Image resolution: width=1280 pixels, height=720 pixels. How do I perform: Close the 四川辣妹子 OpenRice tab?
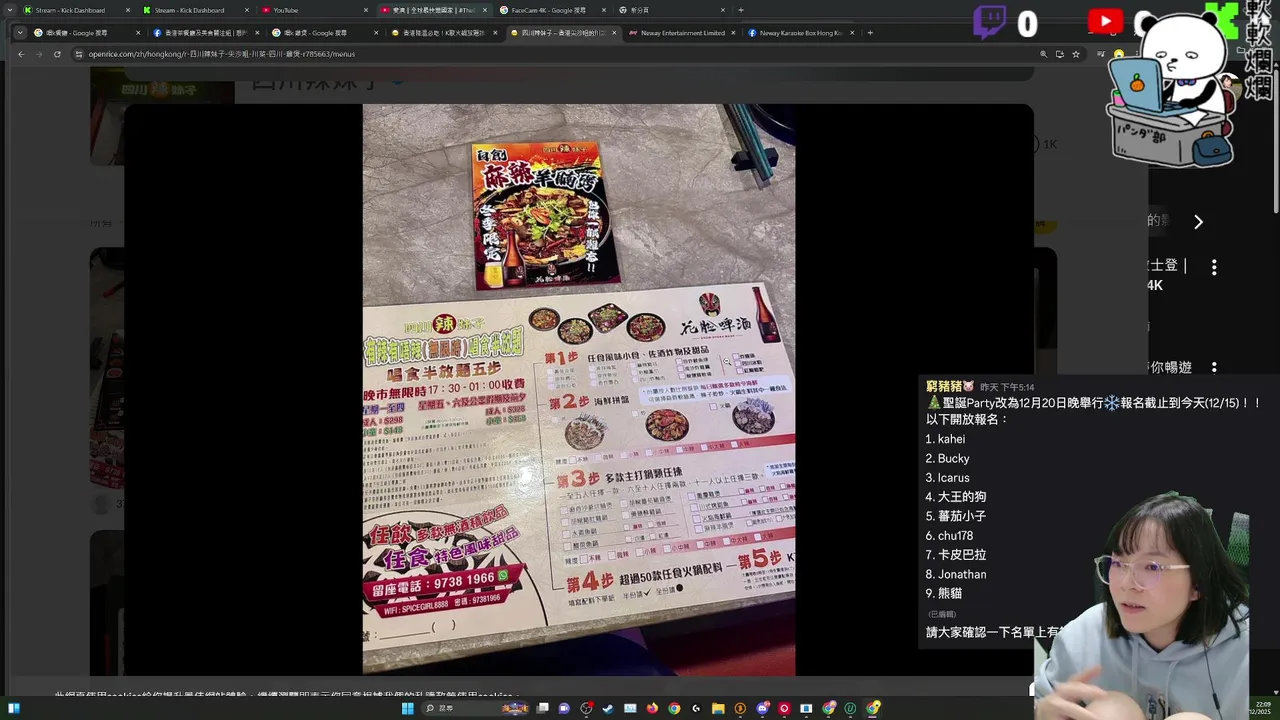tap(615, 32)
